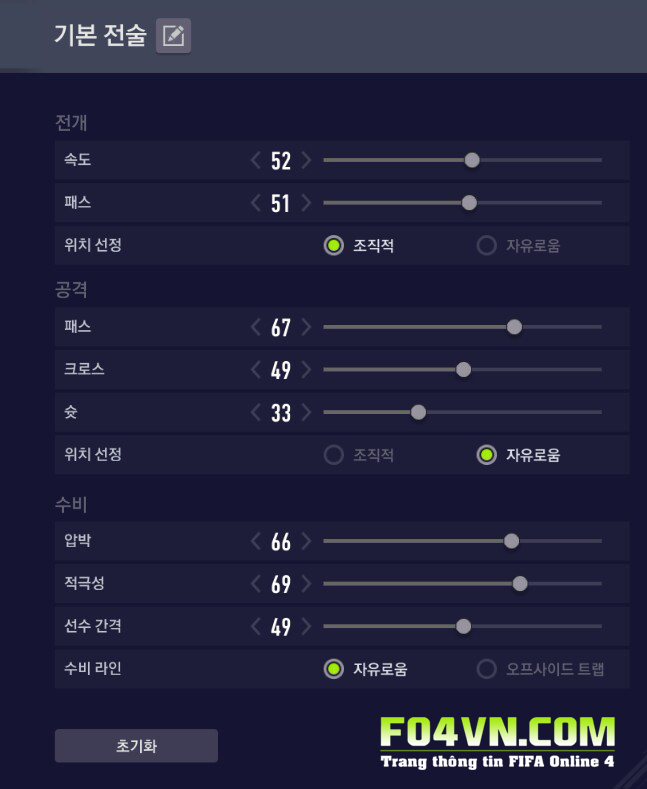Increase 공격 패스 value with right arrow
Screen dimensions: 647x789
point(306,327)
